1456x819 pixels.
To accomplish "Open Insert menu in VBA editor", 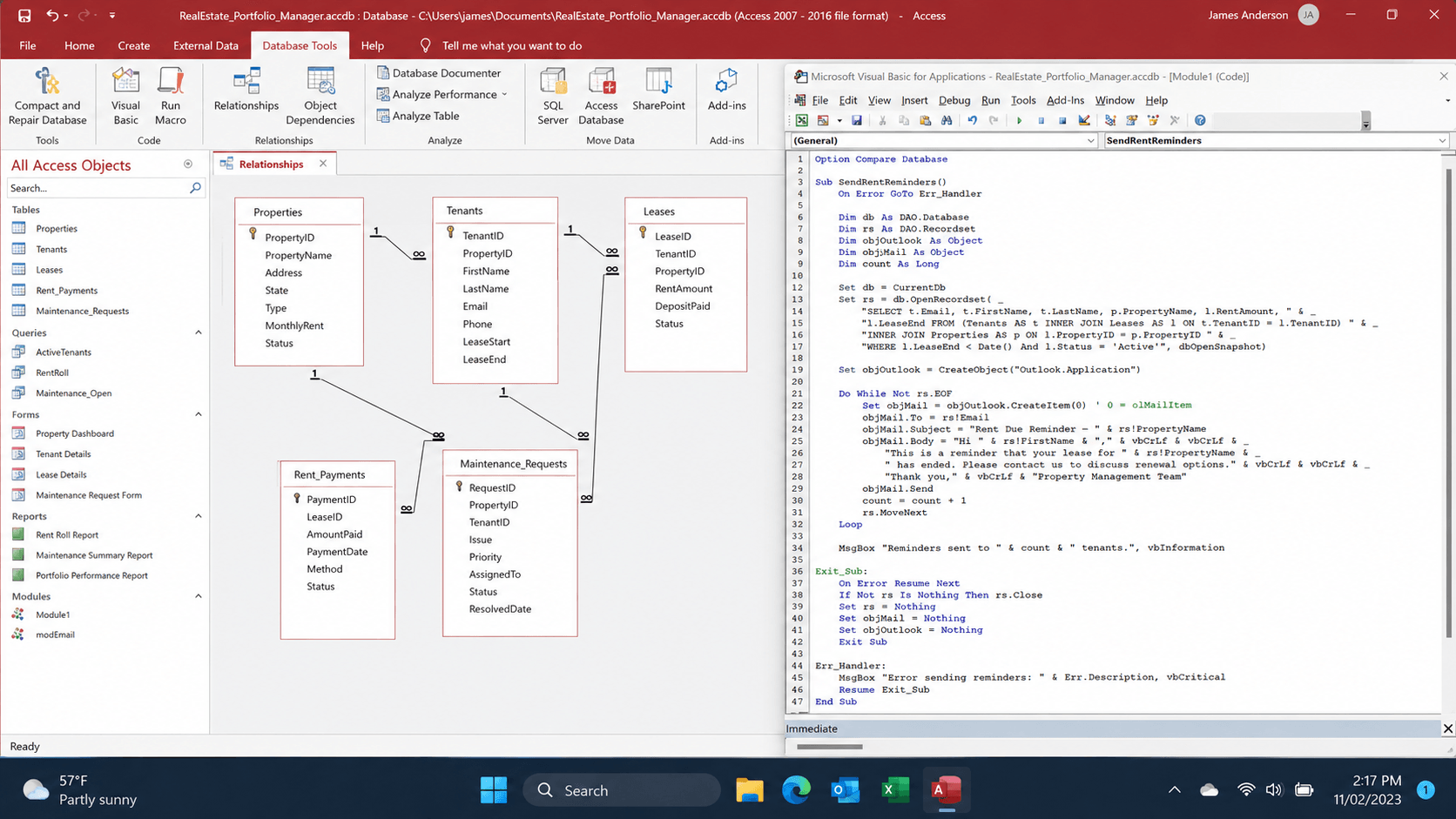I will pyautogui.click(x=914, y=100).
